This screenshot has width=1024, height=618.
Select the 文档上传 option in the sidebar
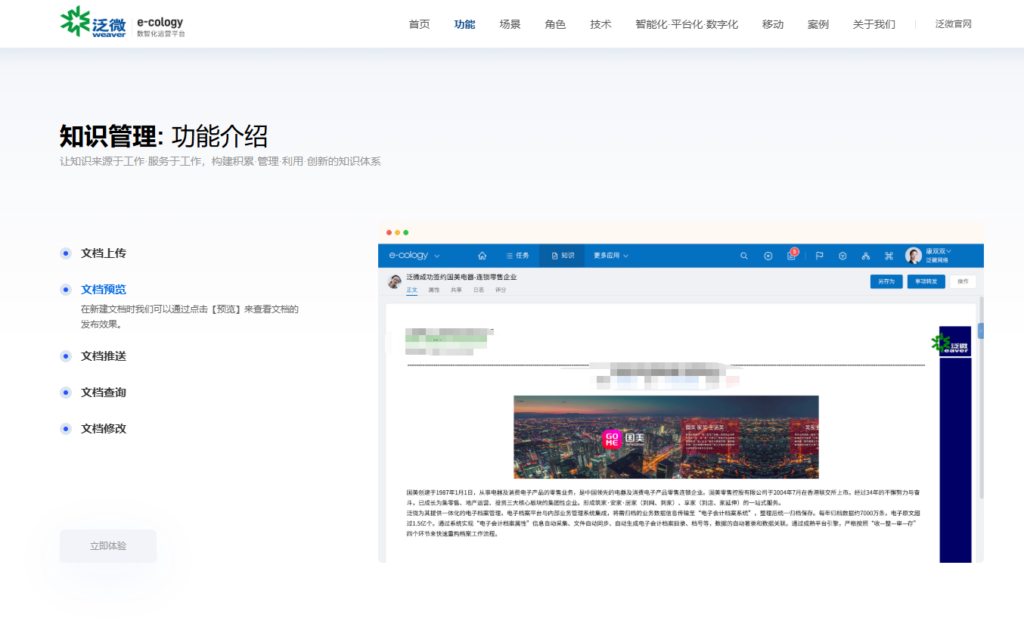tap(105, 254)
